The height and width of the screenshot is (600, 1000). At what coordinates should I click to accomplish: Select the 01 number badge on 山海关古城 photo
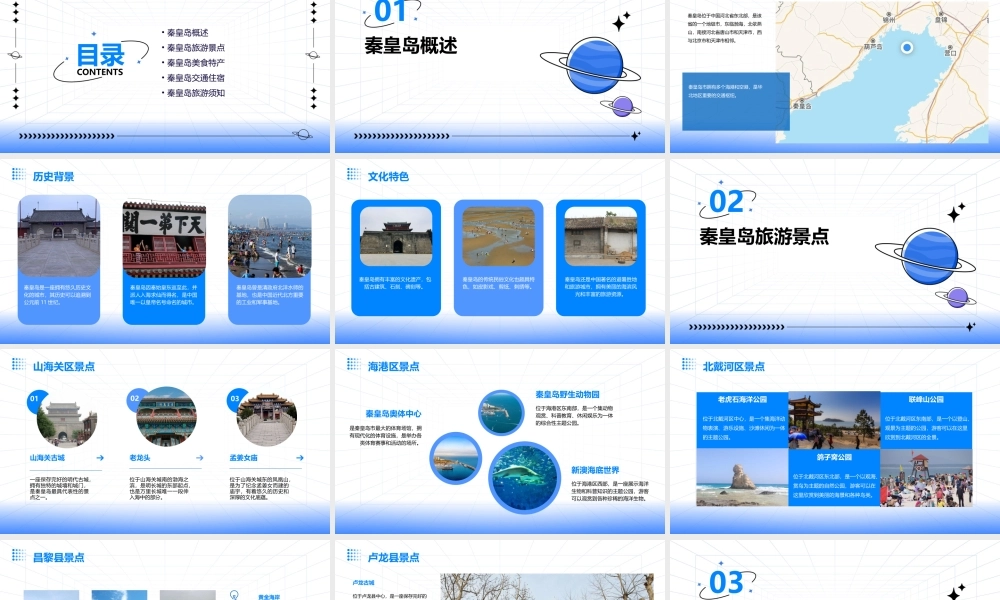pos(34,399)
